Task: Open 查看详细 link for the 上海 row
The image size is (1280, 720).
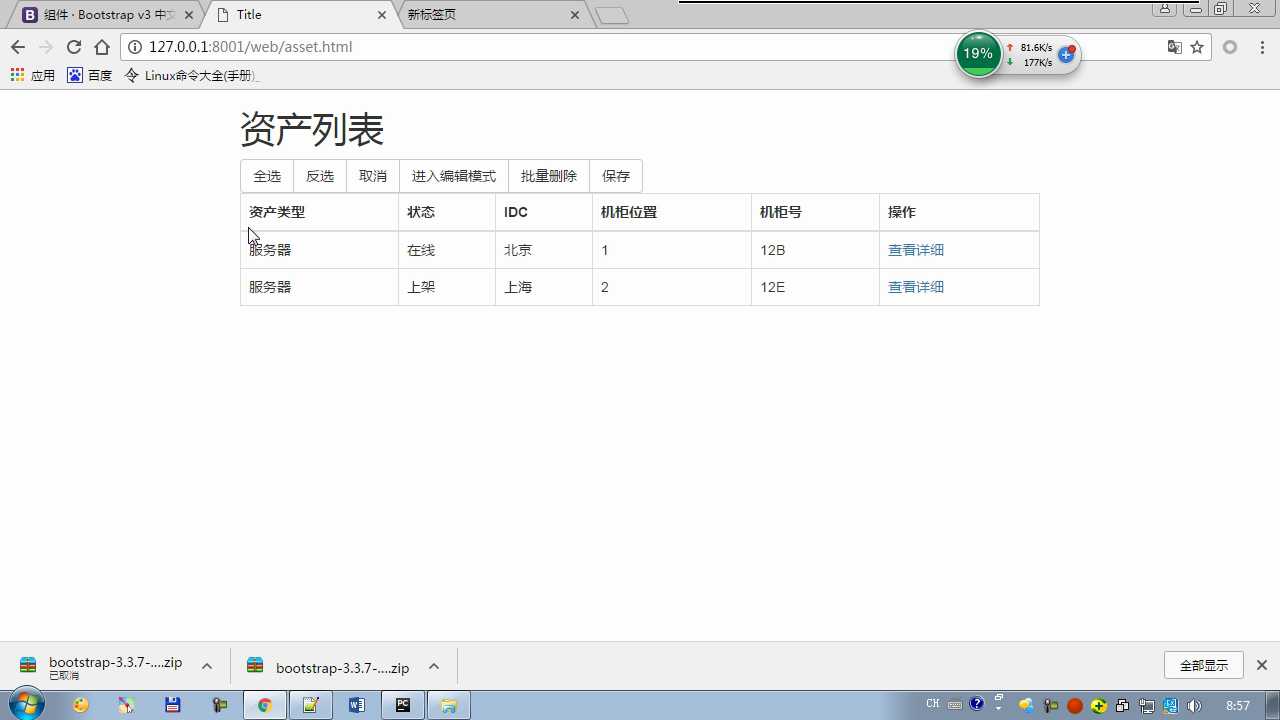Action: (916, 287)
